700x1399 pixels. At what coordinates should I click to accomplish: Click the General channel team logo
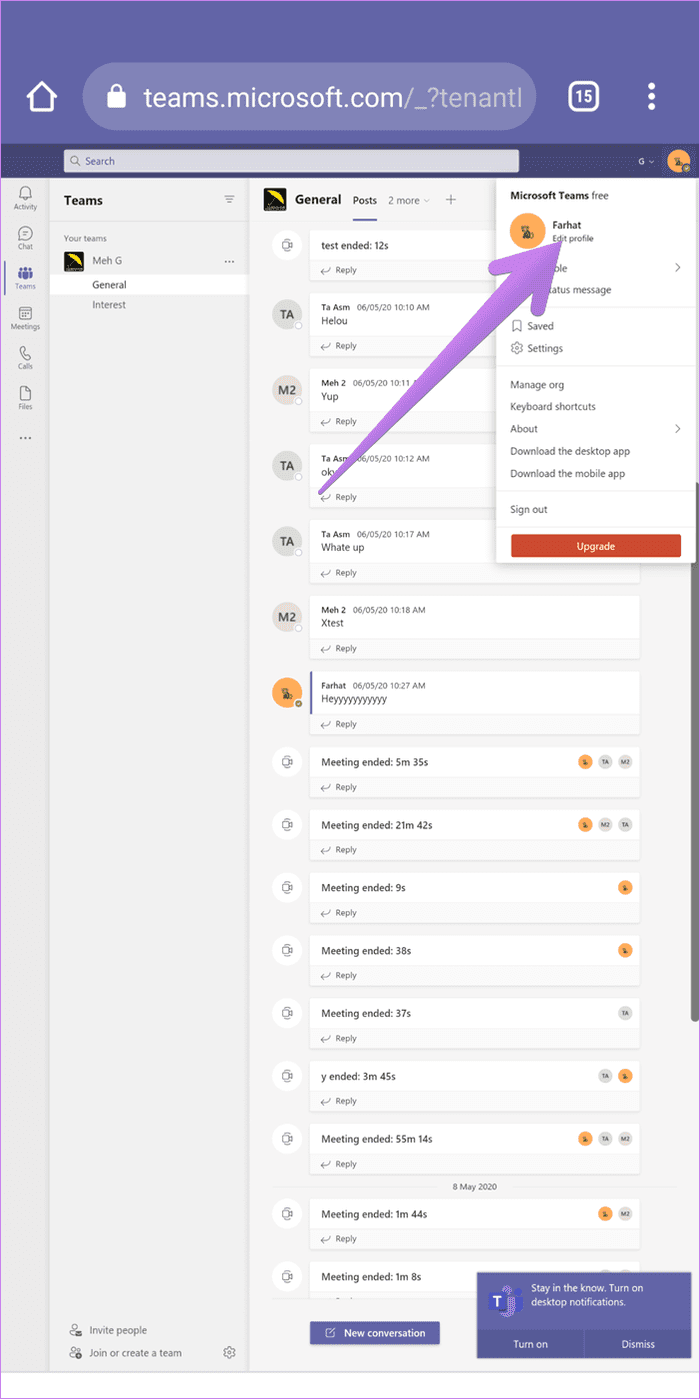(275, 200)
